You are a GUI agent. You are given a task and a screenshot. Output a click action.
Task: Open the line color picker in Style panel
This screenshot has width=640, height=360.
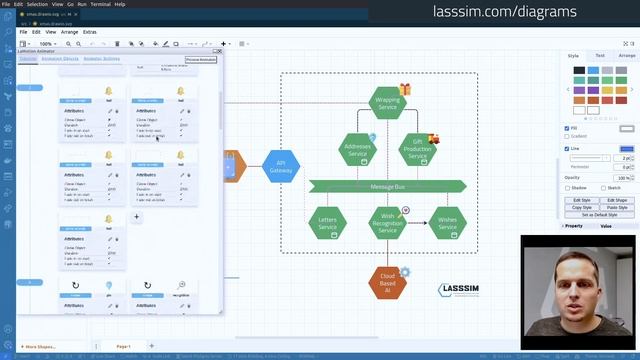[x=627, y=149]
